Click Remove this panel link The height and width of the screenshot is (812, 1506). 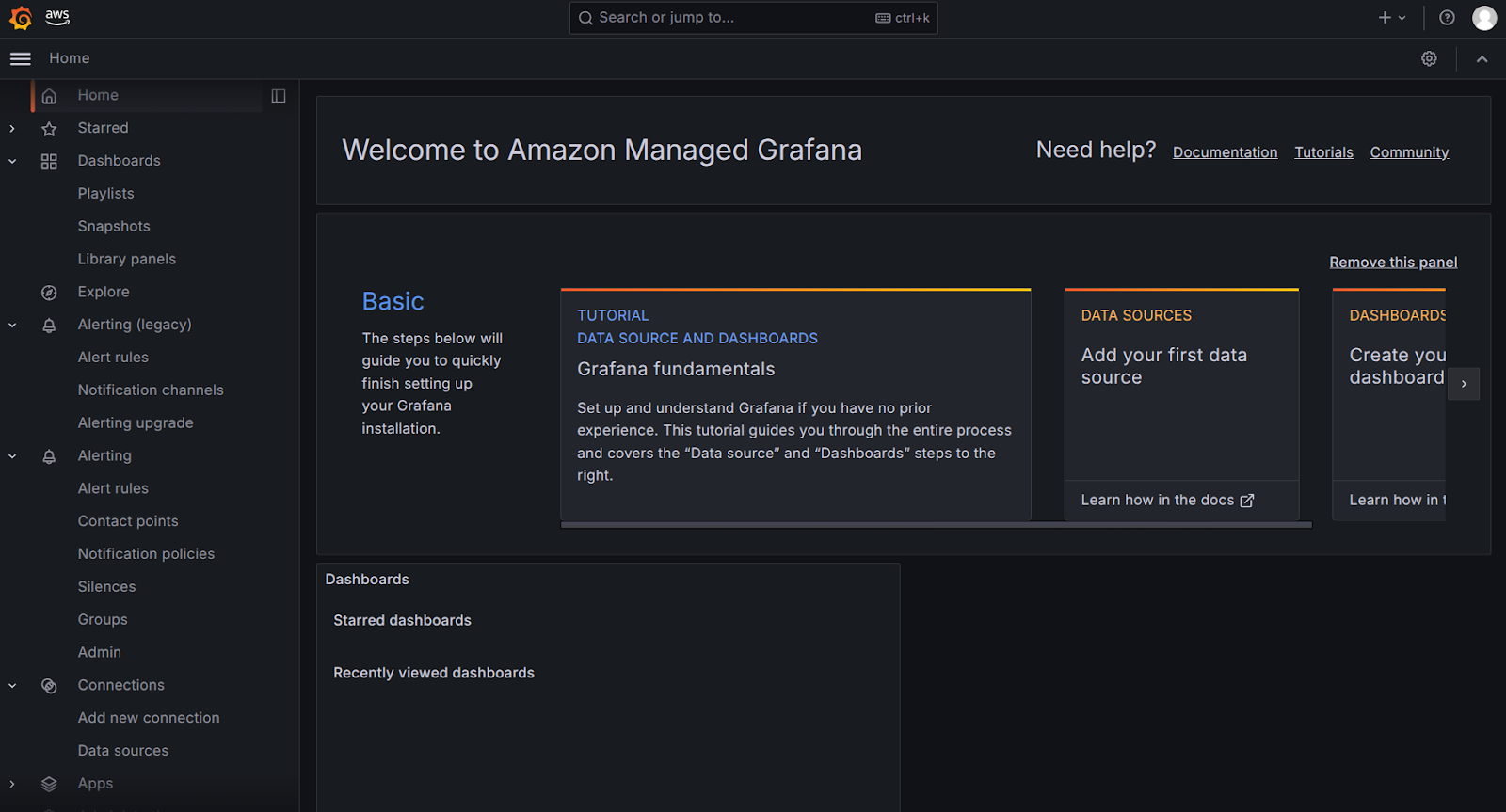[x=1392, y=263]
